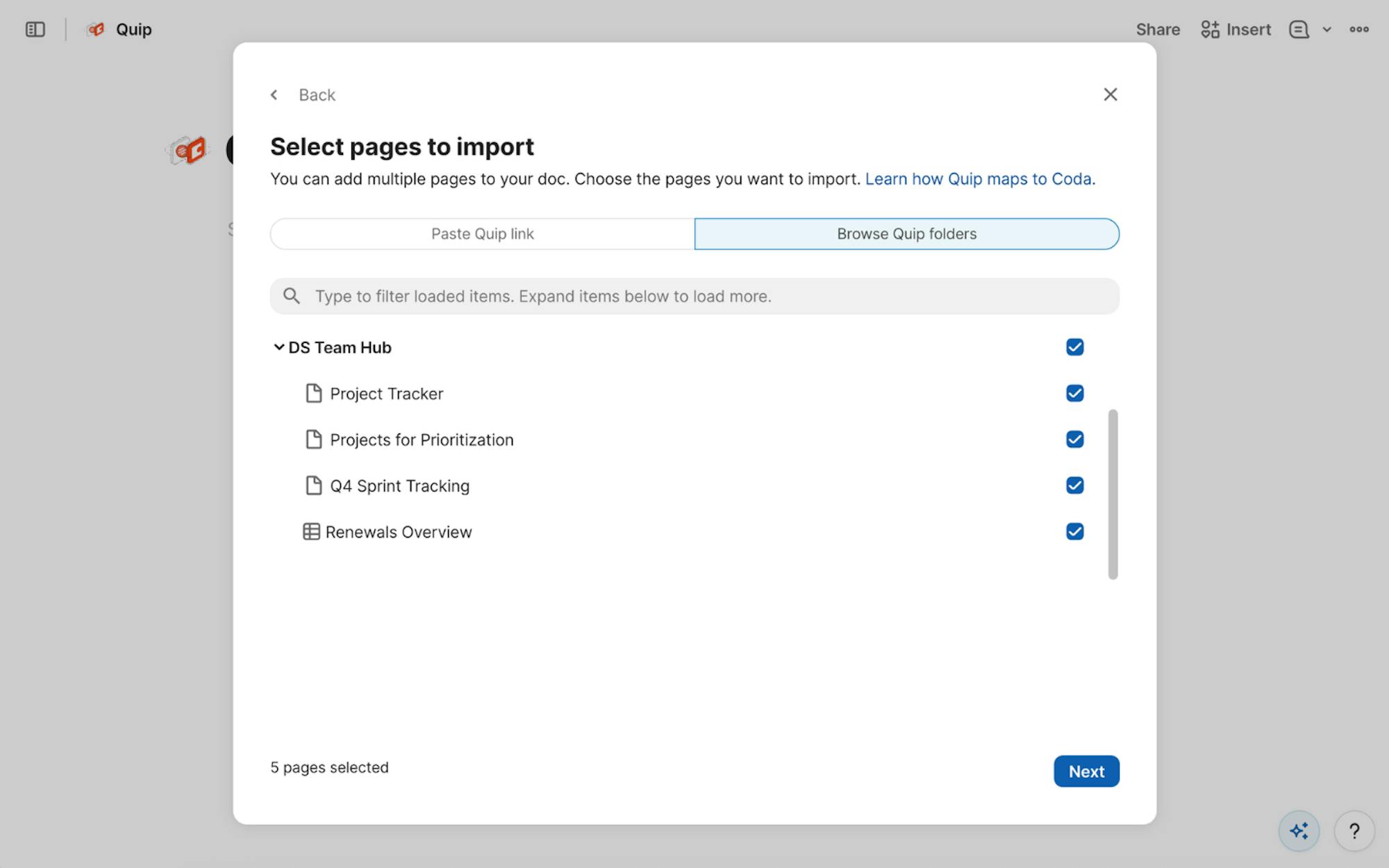Open the comments icon in toolbar

[x=1298, y=29]
